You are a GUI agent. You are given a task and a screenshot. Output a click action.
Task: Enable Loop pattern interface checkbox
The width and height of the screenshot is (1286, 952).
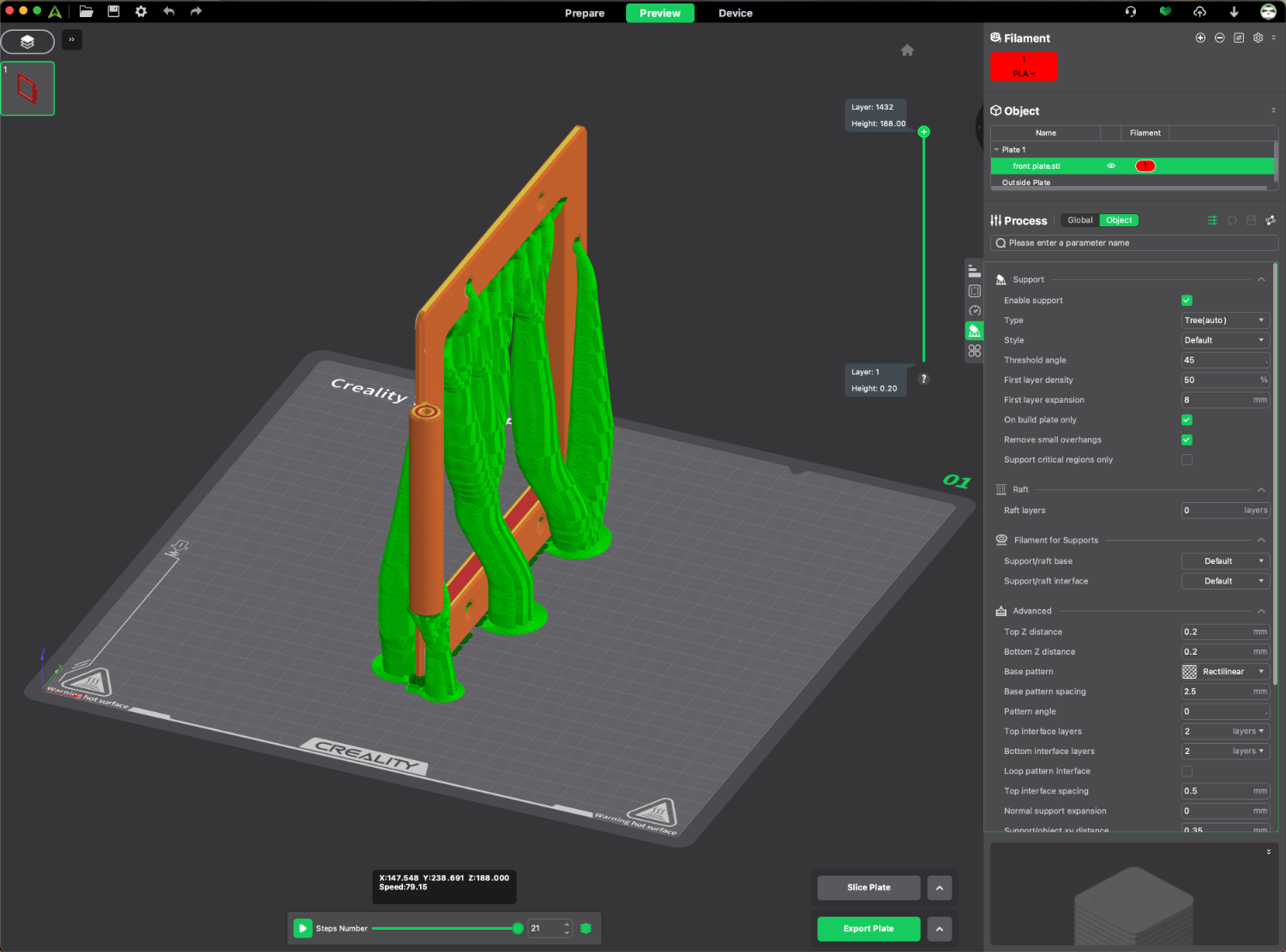coord(1187,771)
